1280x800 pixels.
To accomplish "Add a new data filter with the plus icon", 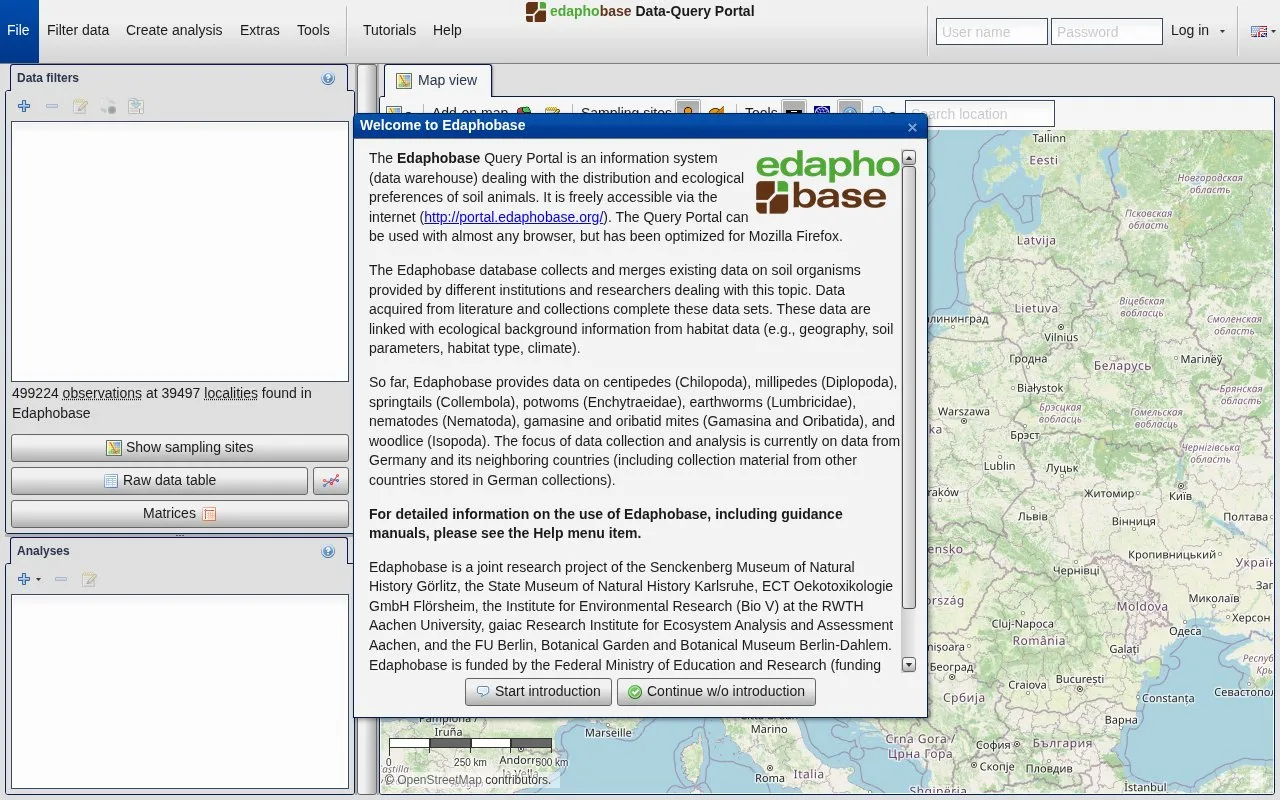I will click(24, 106).
